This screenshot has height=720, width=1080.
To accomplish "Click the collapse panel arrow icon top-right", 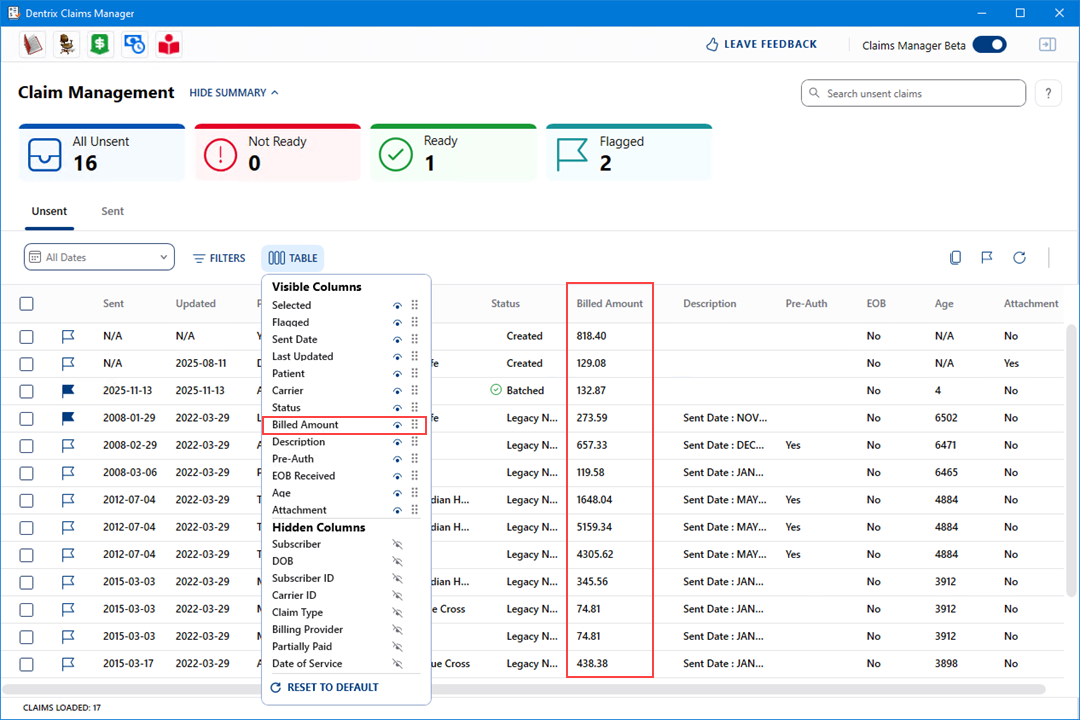I will tap(1047, 45).
